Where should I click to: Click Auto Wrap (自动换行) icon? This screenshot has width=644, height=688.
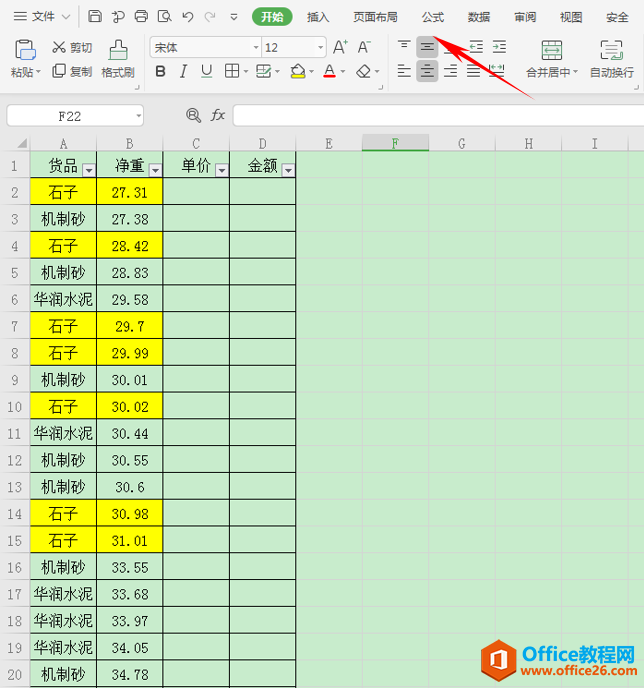612,50
